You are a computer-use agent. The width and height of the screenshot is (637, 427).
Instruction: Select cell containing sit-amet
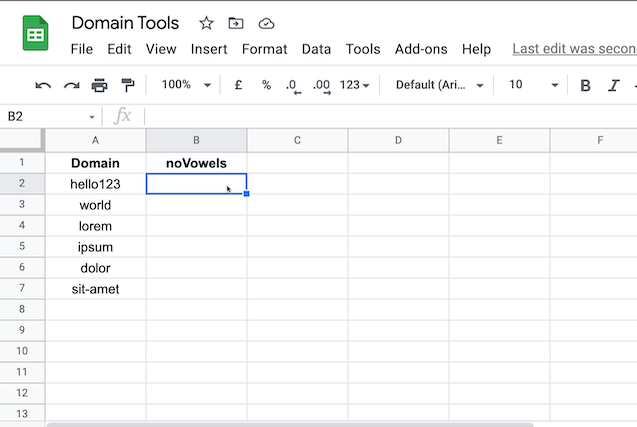(95, 289)
